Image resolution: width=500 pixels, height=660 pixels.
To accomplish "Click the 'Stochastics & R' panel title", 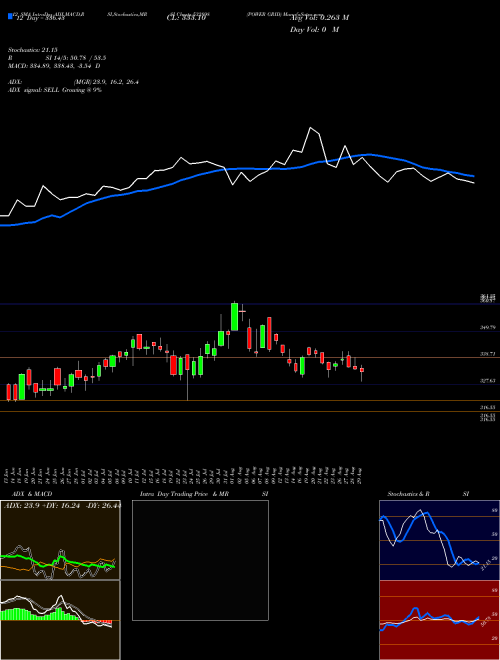I will coord(408,494).
